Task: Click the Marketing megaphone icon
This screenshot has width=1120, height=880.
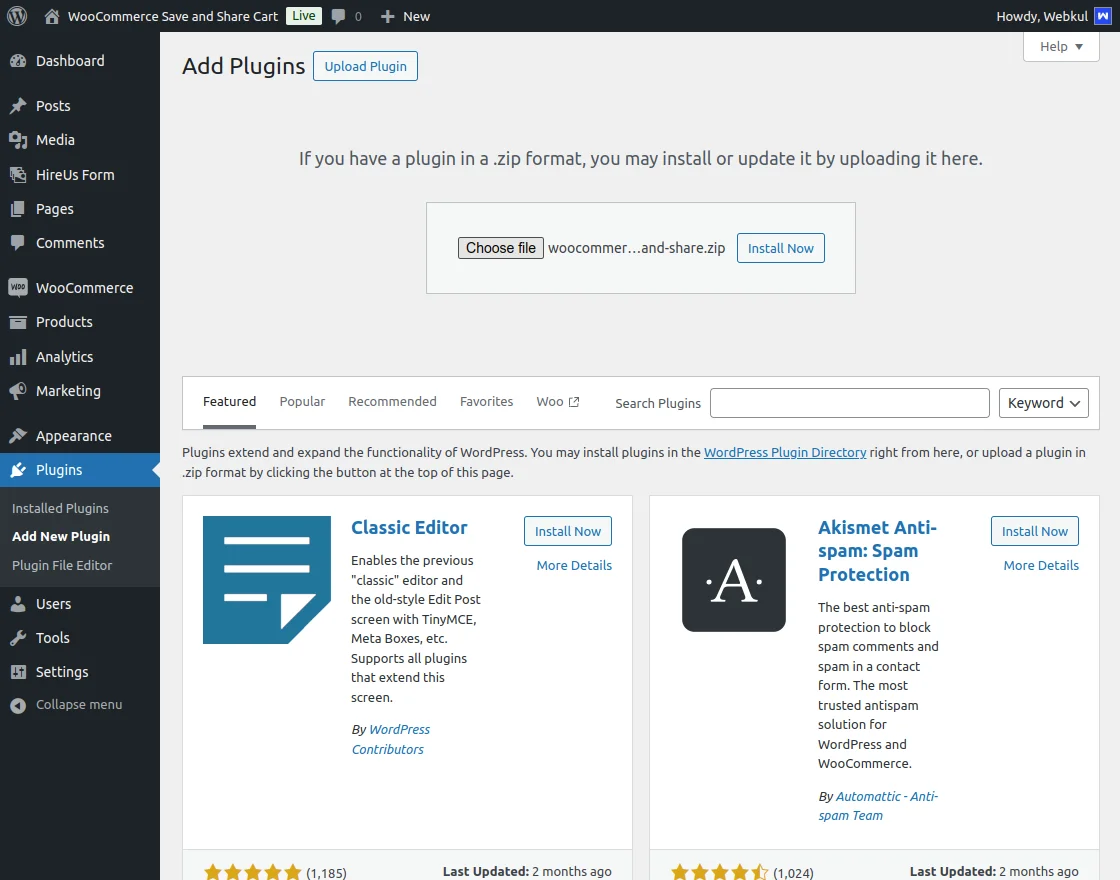Action: [19, 391]
